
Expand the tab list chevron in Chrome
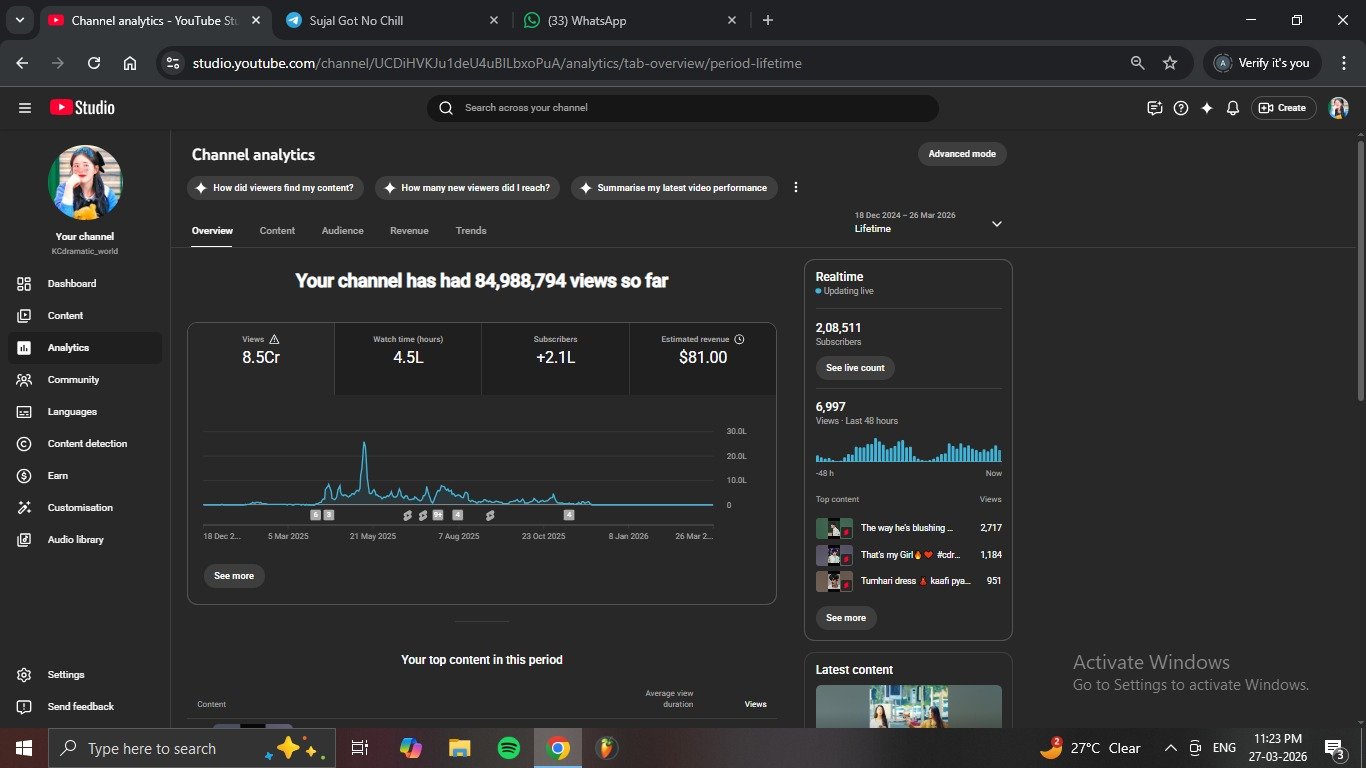19,20
